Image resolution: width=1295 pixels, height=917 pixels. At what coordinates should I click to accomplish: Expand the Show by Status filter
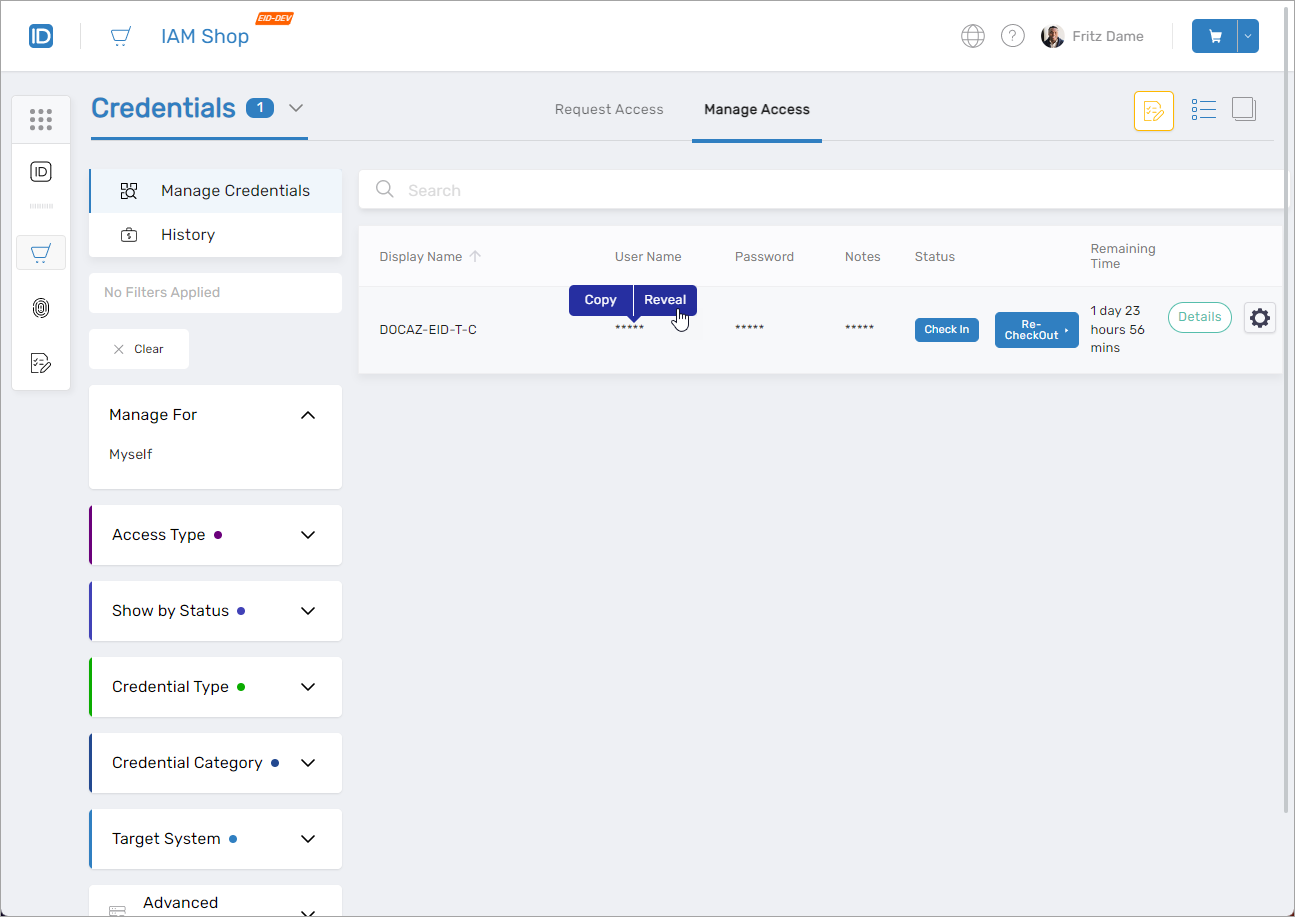point(308,611)
